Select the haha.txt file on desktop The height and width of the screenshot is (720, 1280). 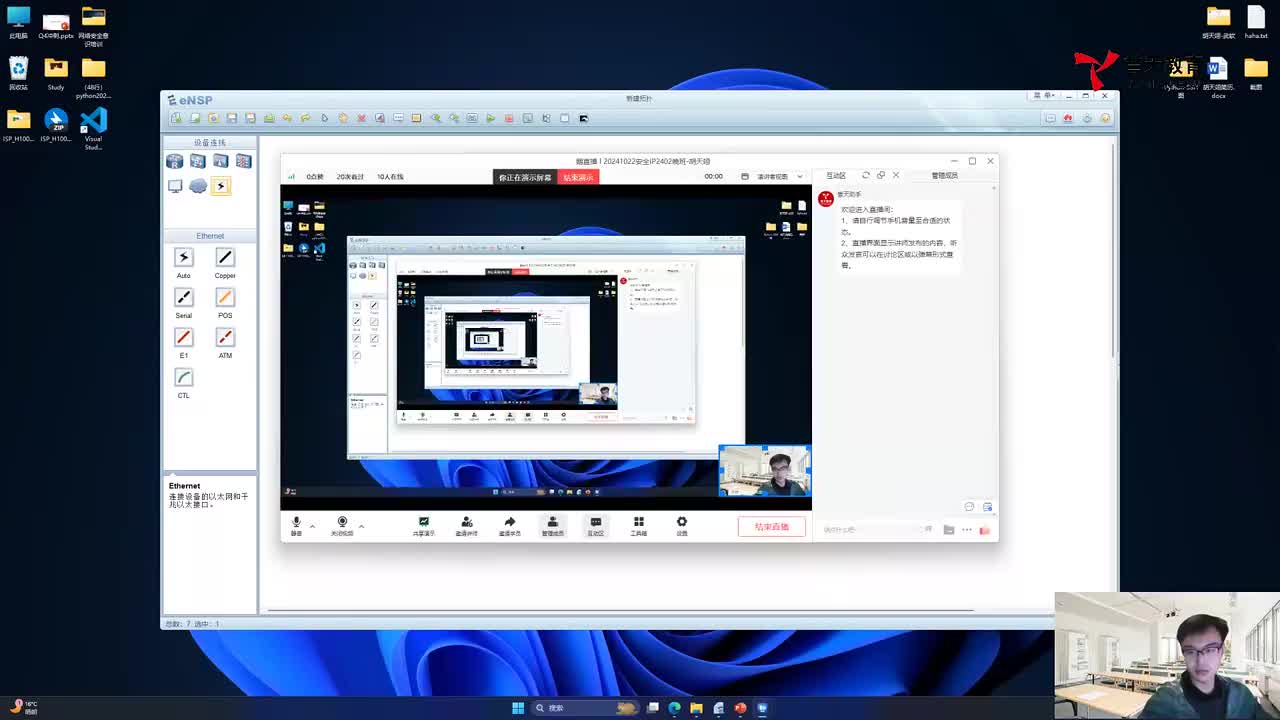click(1256, 22)
